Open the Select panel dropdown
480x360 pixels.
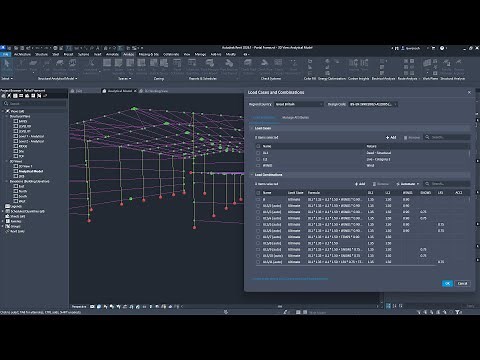tap(7, 79)
